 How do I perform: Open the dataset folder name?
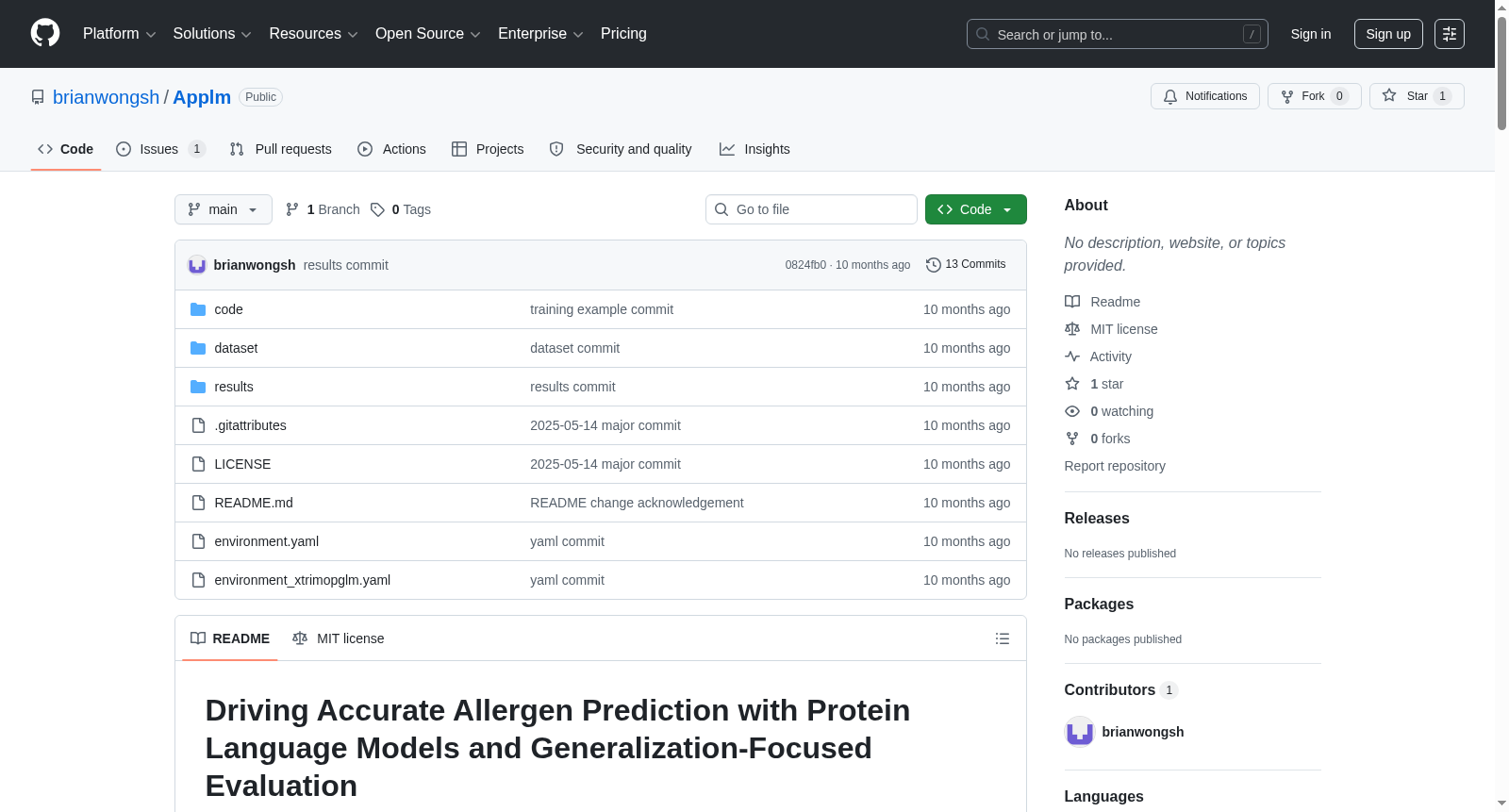(x=236, y=348)
